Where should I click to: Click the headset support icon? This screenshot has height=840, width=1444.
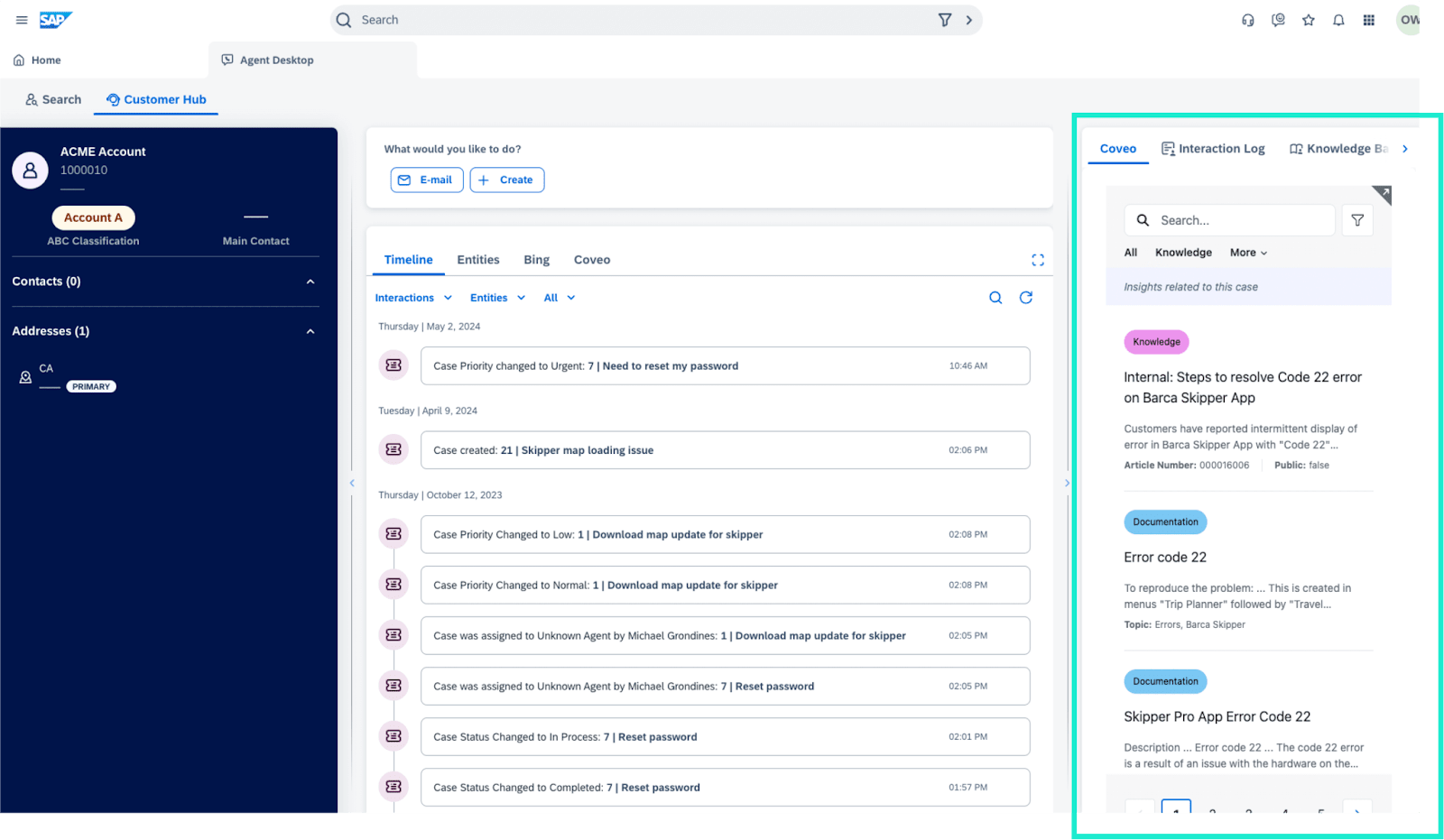click(1248, 20)
